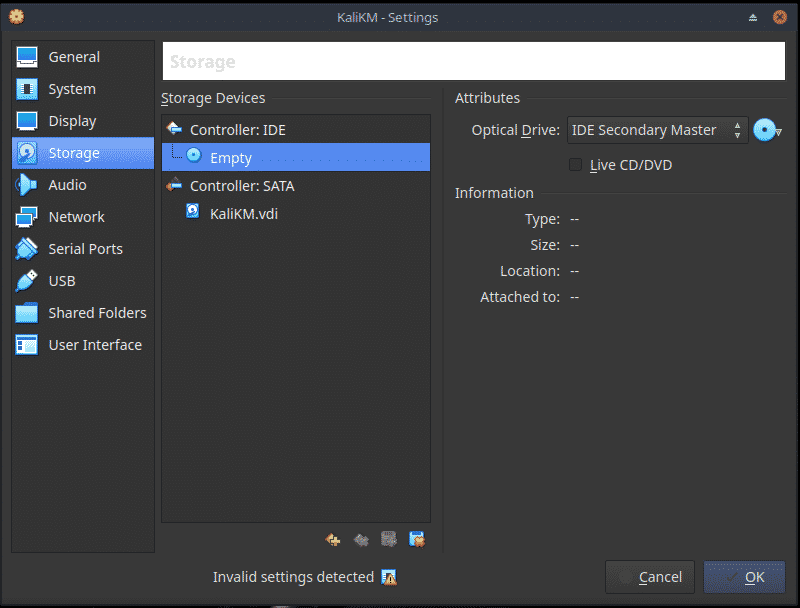Image resolution: width=800 pixels, height=608 pixels.
Task: Open the General settings section
Action: click(x=74, y=57)
